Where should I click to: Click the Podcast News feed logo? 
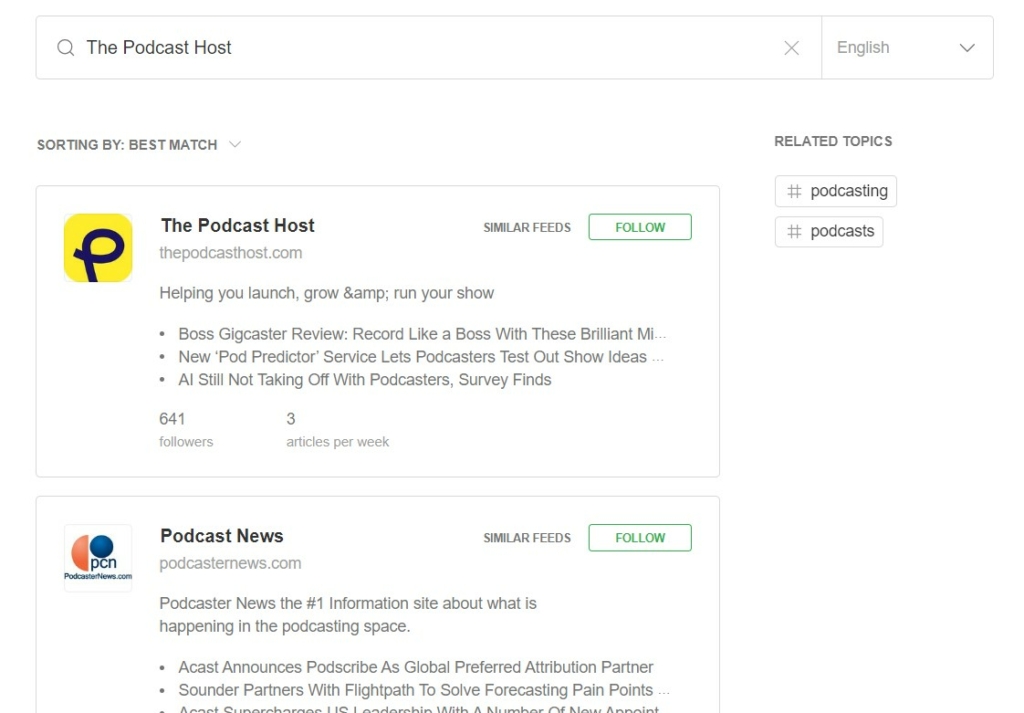coord(97,557)
